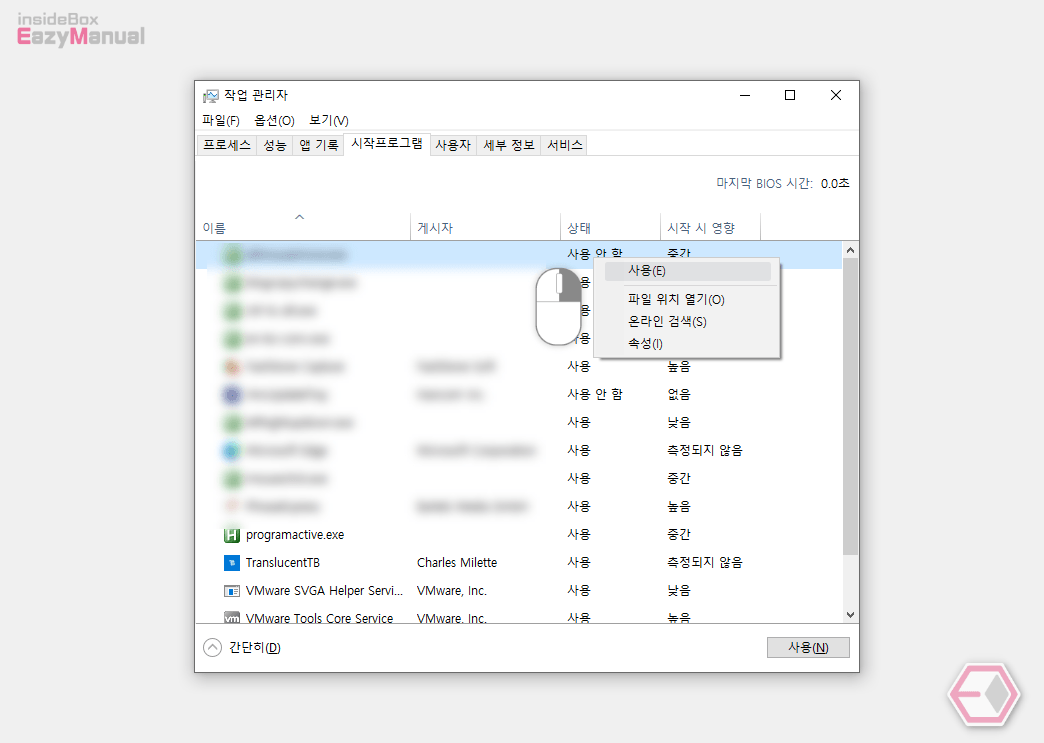This screenshot has height=743, width=1044.
Task: Click the 사용(N) button
Action: pos(808,648)
